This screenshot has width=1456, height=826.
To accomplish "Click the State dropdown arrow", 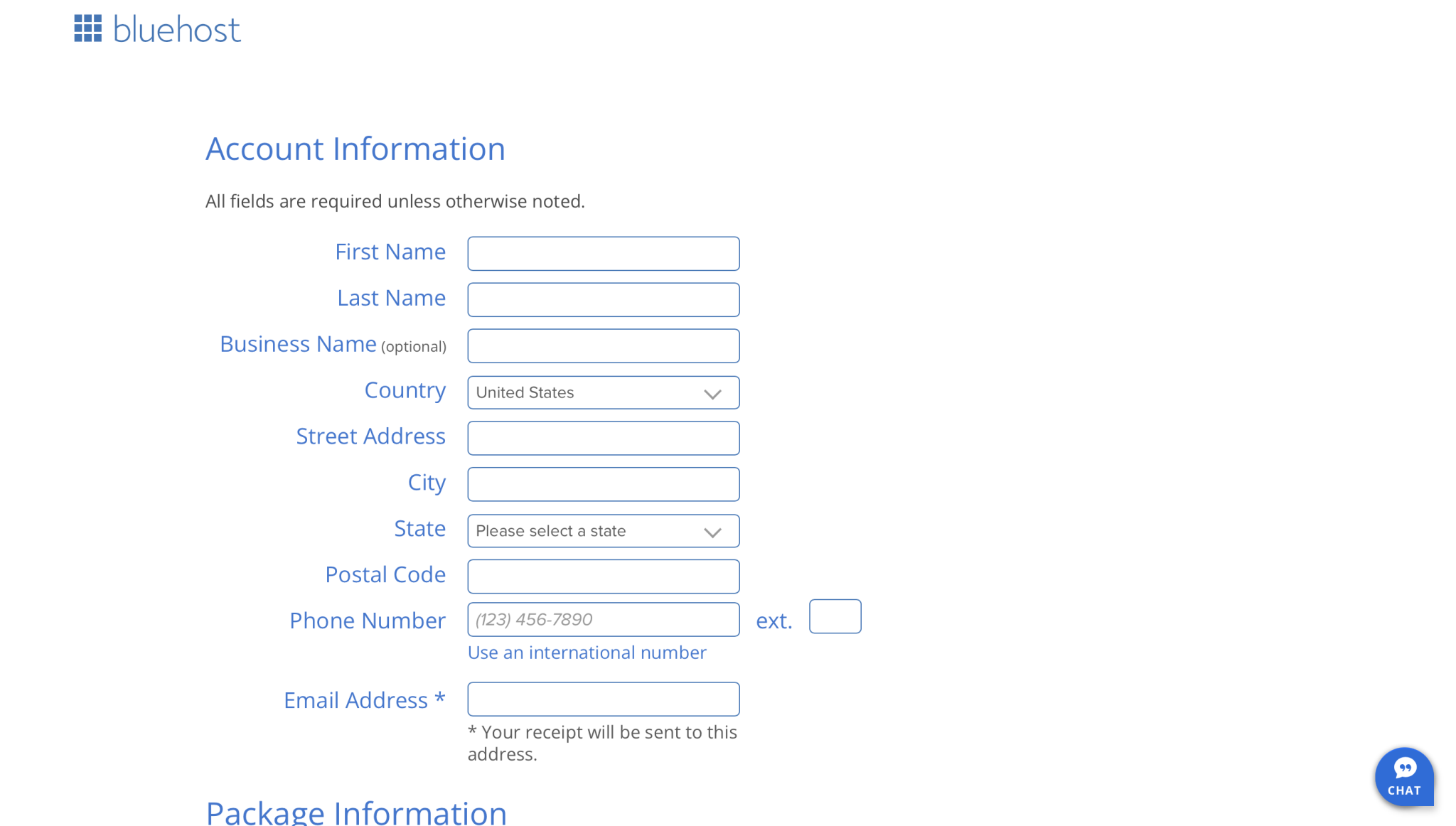I will (713, 531).
